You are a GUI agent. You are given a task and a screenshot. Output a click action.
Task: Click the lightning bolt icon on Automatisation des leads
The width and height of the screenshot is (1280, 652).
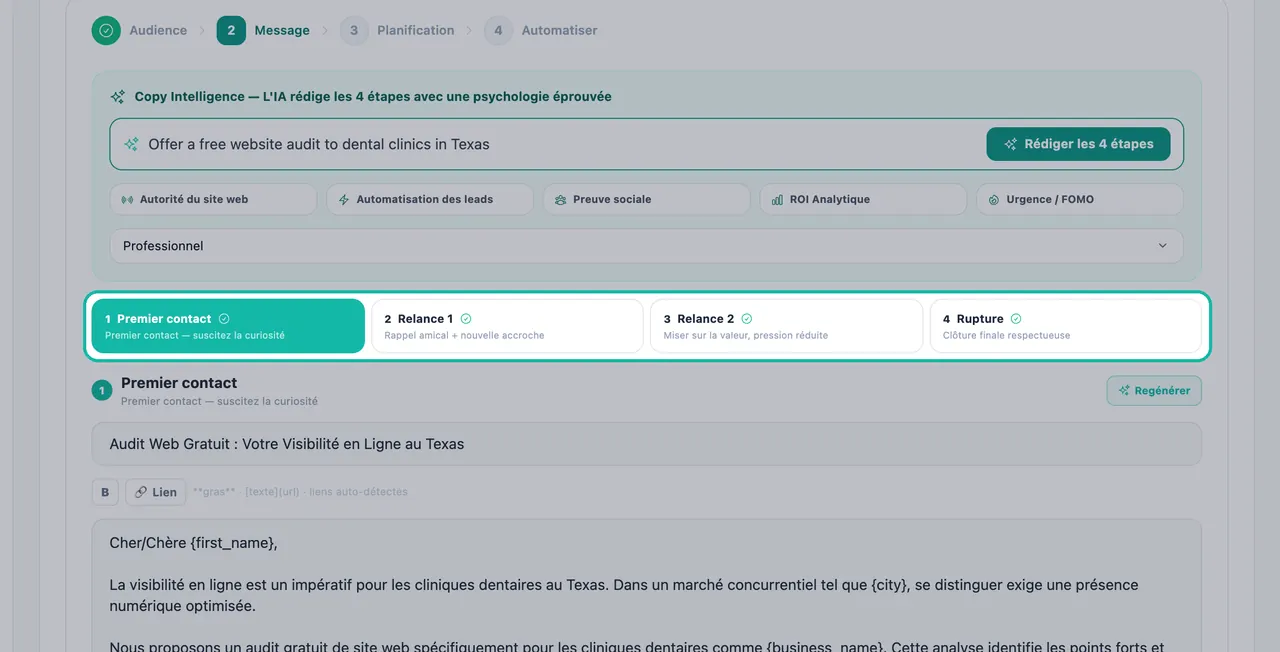click(x=344, y=199)
